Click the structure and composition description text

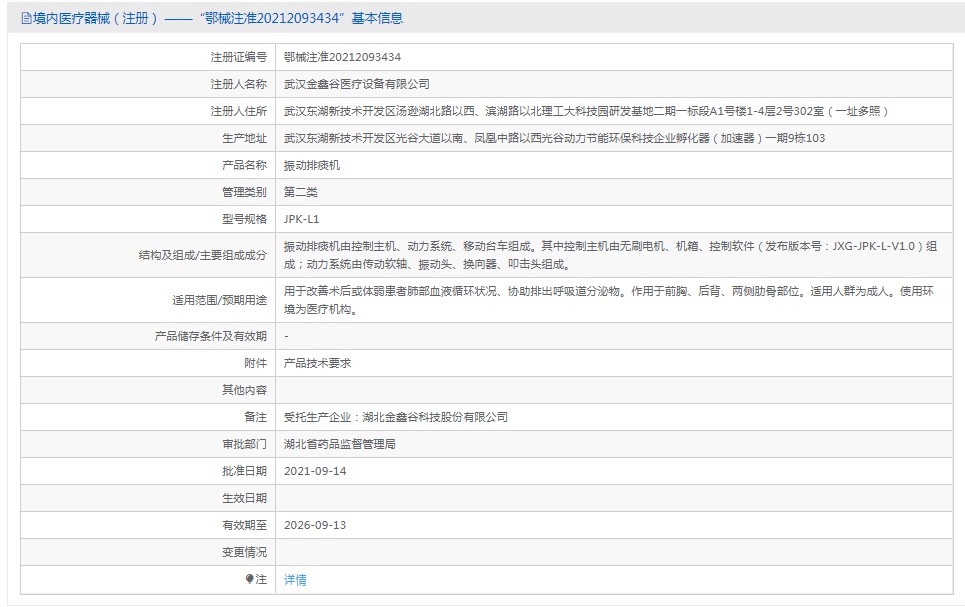[610, 255]
